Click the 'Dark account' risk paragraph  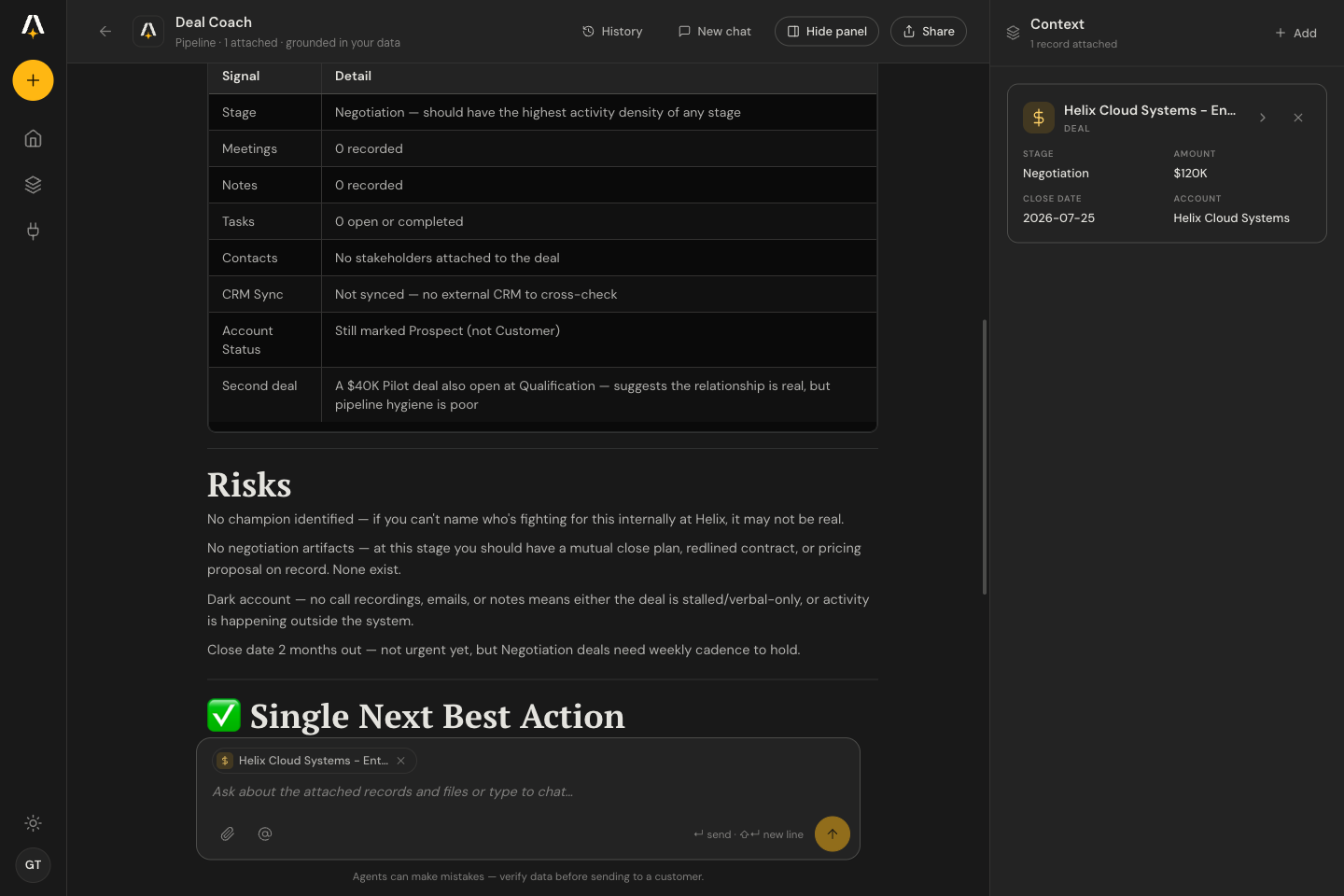pos(539,610)
